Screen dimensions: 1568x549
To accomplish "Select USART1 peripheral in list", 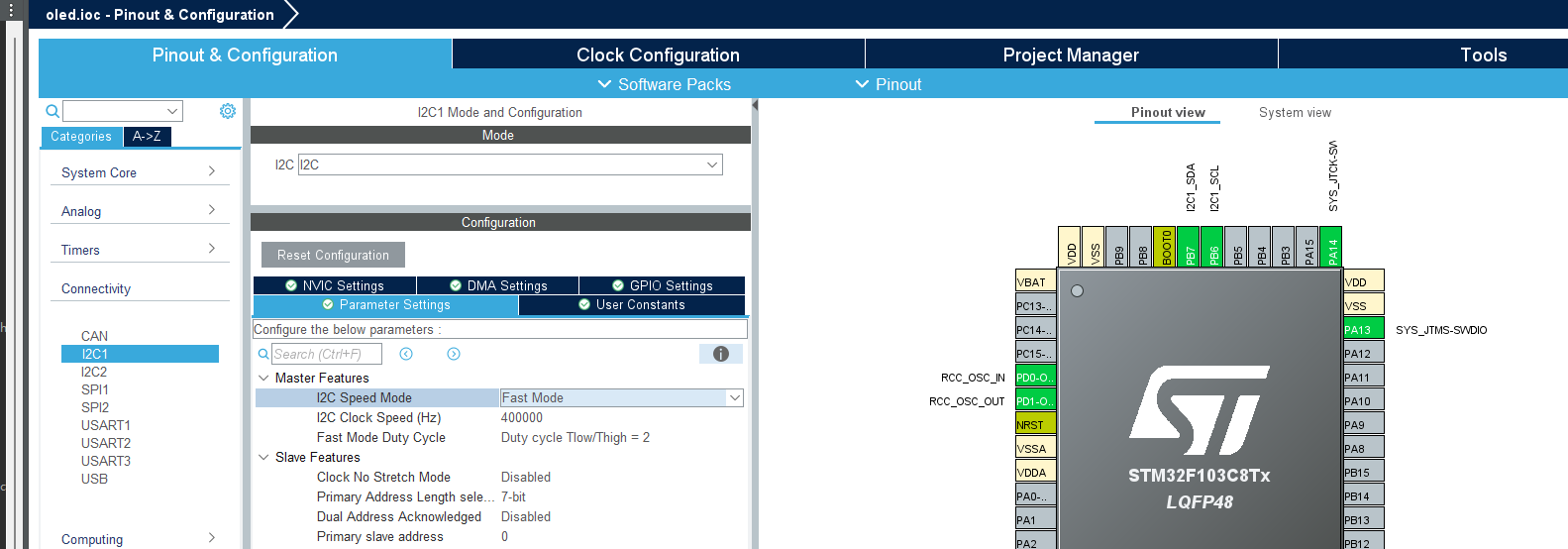I will coord(106,425).
